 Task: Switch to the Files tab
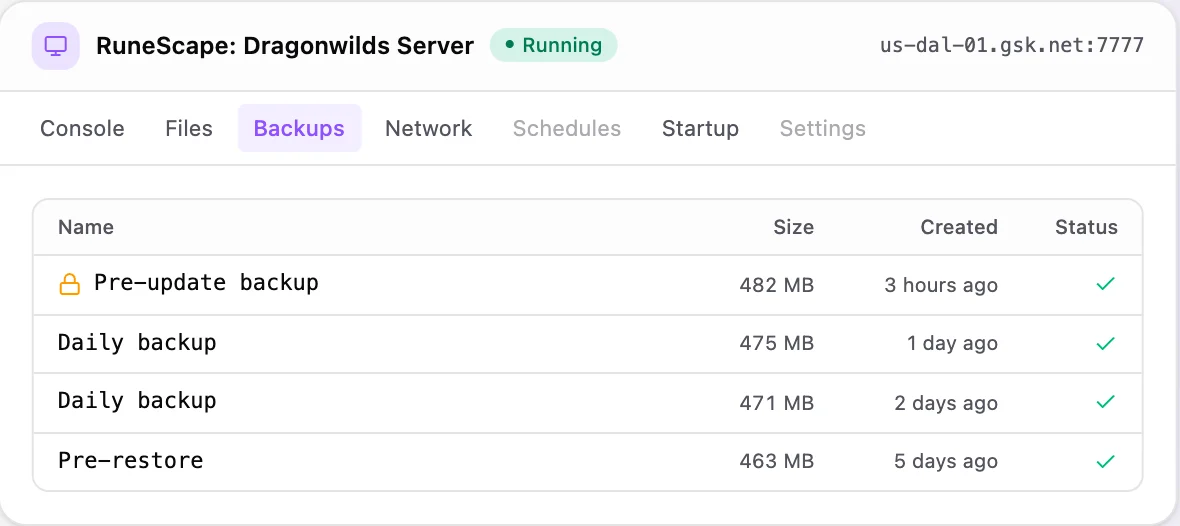coord(189,129)
